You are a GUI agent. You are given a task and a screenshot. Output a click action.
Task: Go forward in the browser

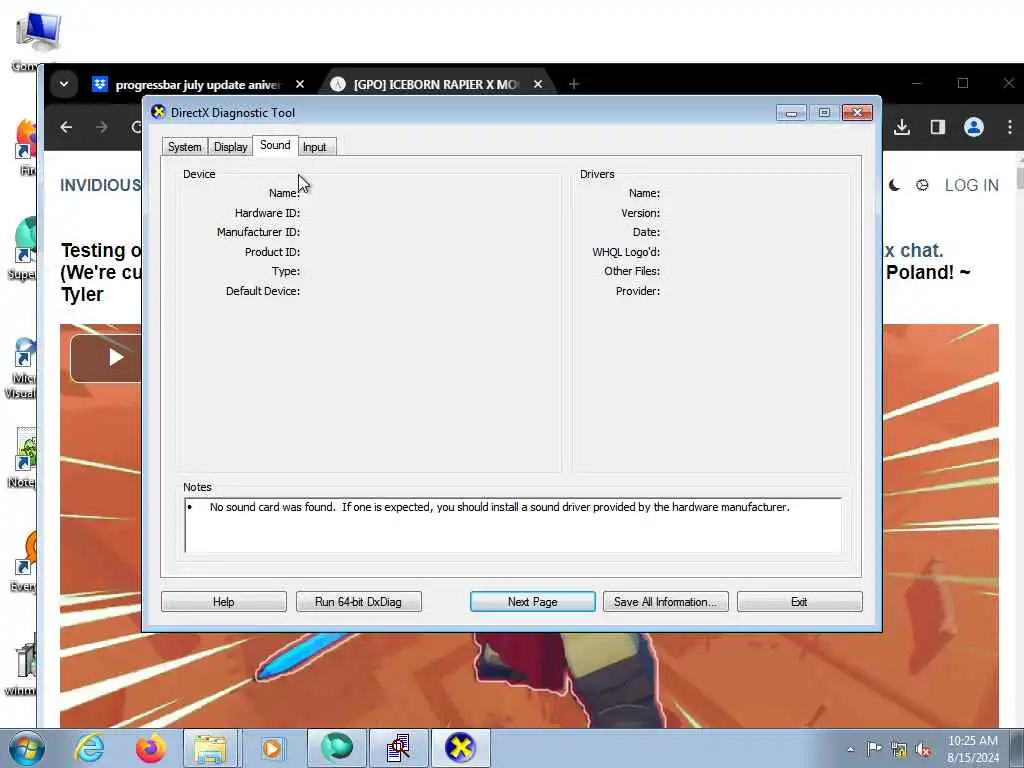(101, 127)
